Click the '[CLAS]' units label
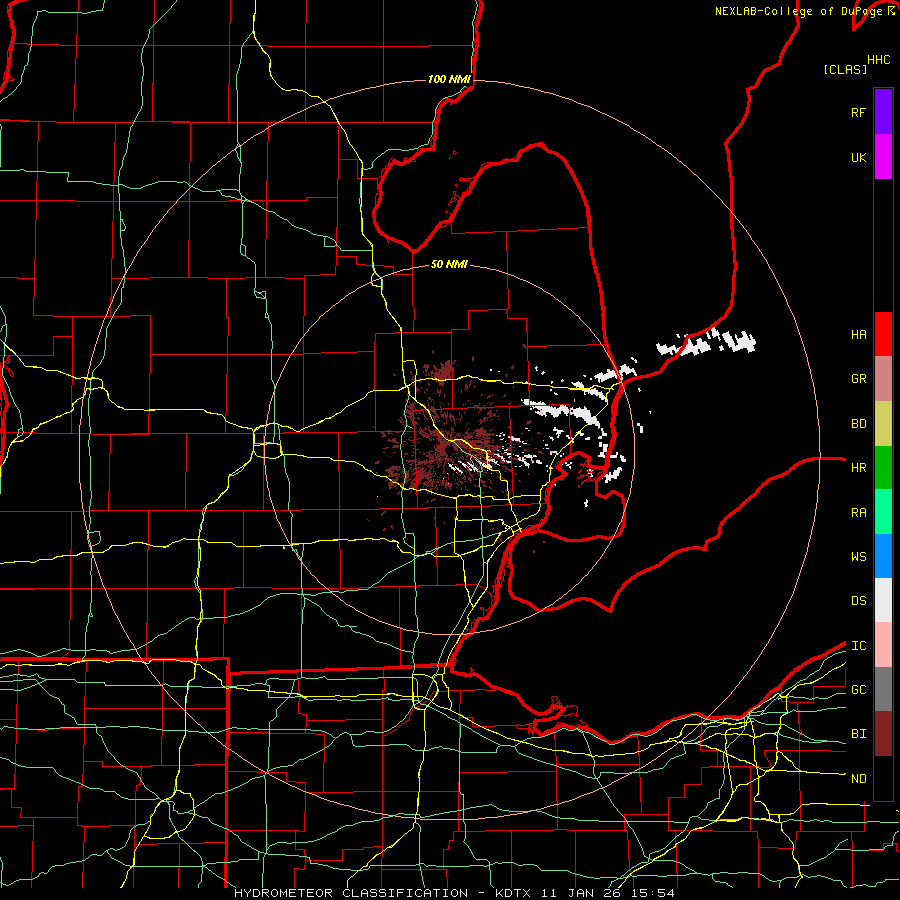This screenshot has width=900, height=900. [x=845, y=69]
